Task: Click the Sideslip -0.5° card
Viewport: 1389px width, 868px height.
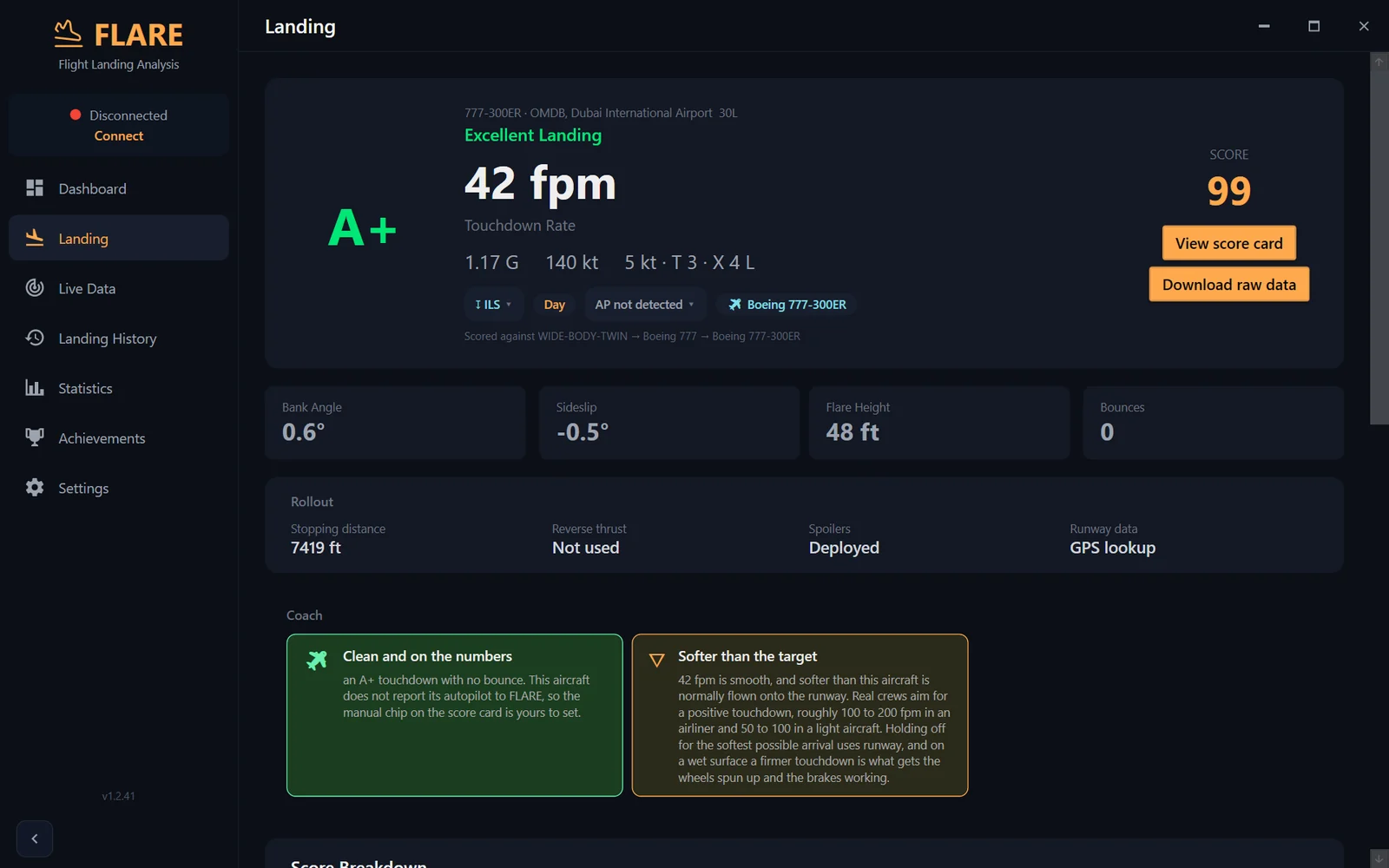Action: point(668,423)
